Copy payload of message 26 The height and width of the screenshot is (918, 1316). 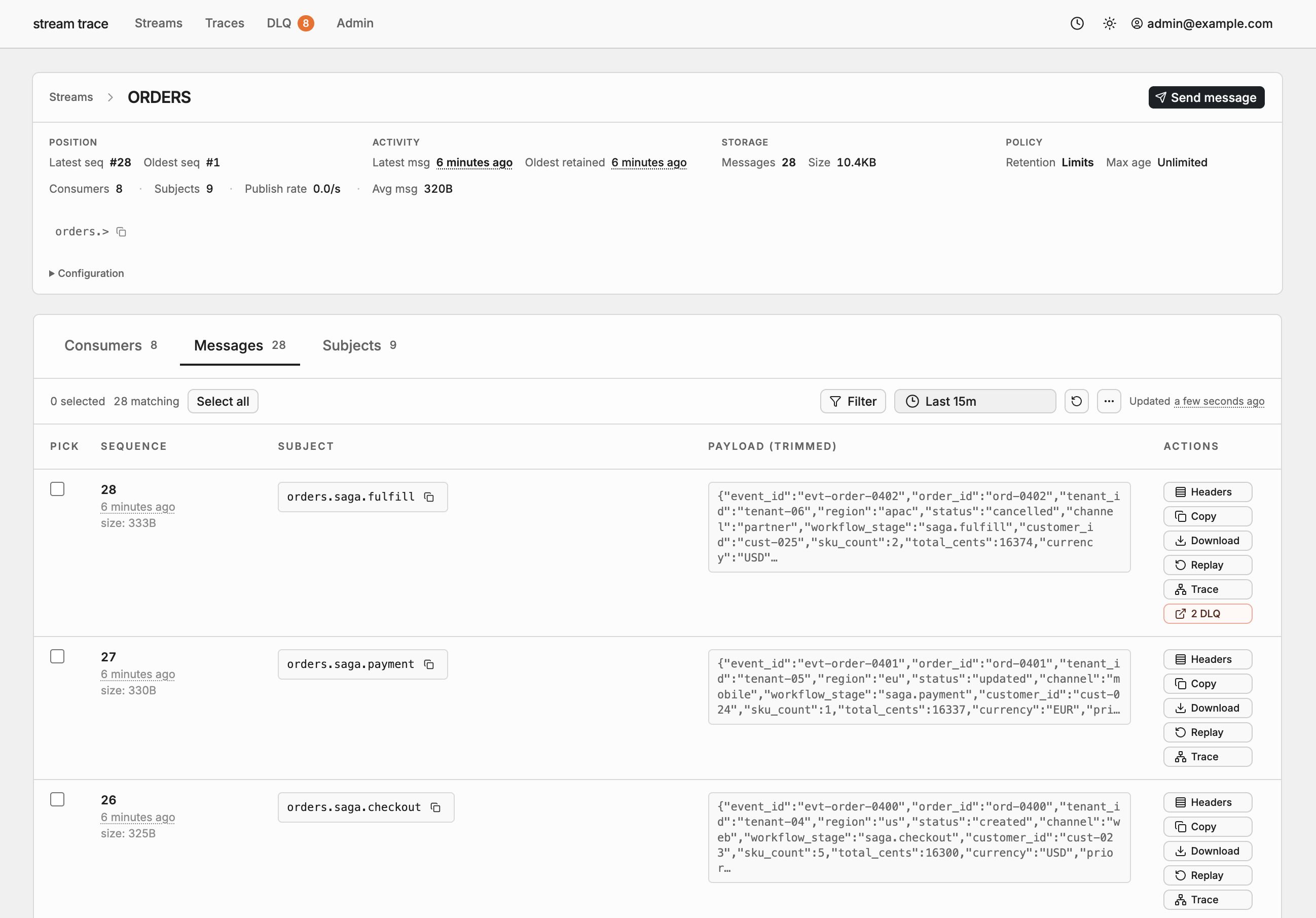pos(1207,827)
